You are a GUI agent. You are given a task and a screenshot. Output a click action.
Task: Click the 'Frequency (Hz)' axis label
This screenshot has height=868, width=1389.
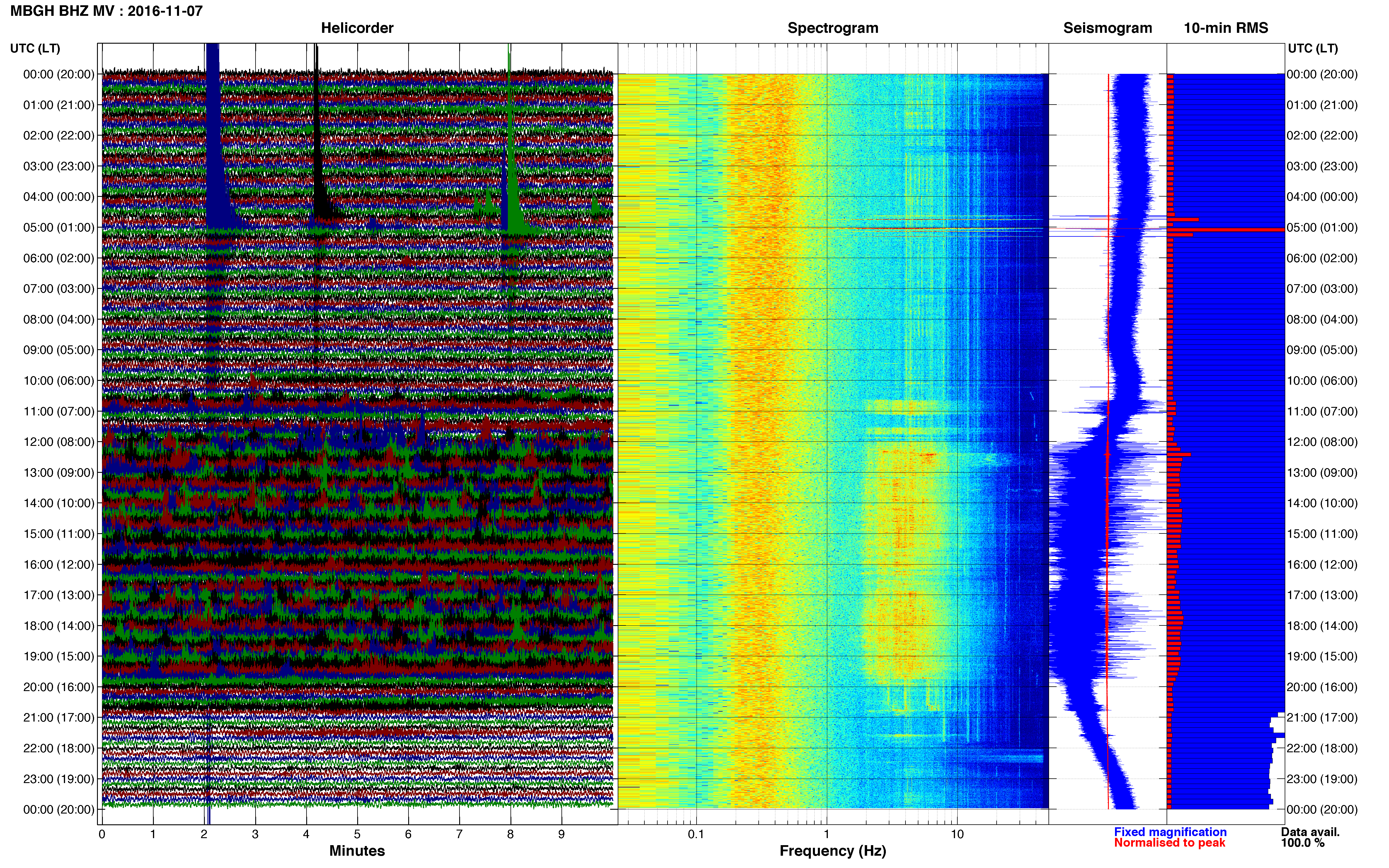(x=833, y=851)
